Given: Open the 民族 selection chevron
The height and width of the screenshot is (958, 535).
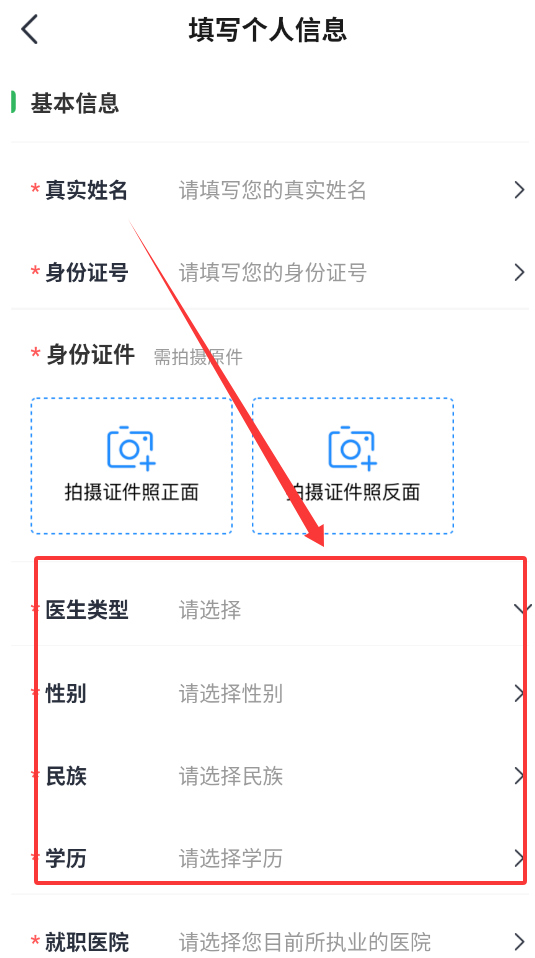Looking at the screenshot, I should (x=519, y=776).
